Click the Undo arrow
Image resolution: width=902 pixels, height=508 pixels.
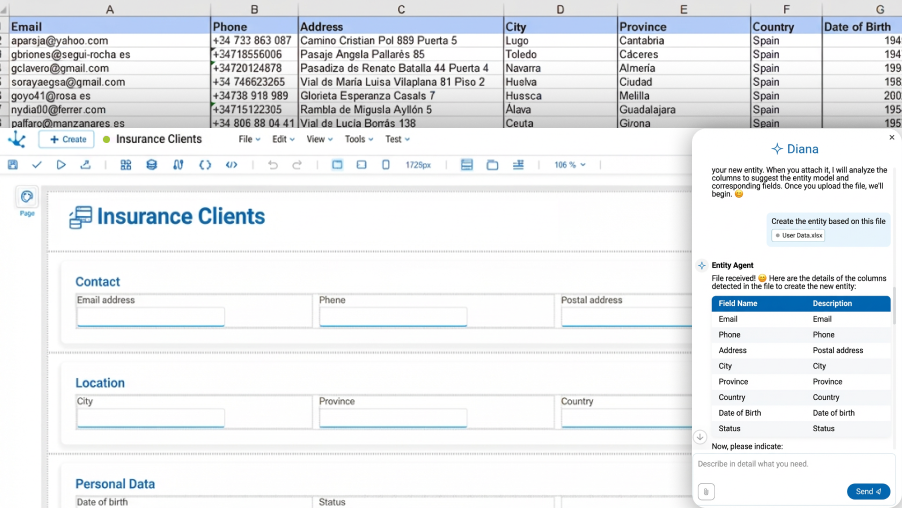click(x=272, y=165)
